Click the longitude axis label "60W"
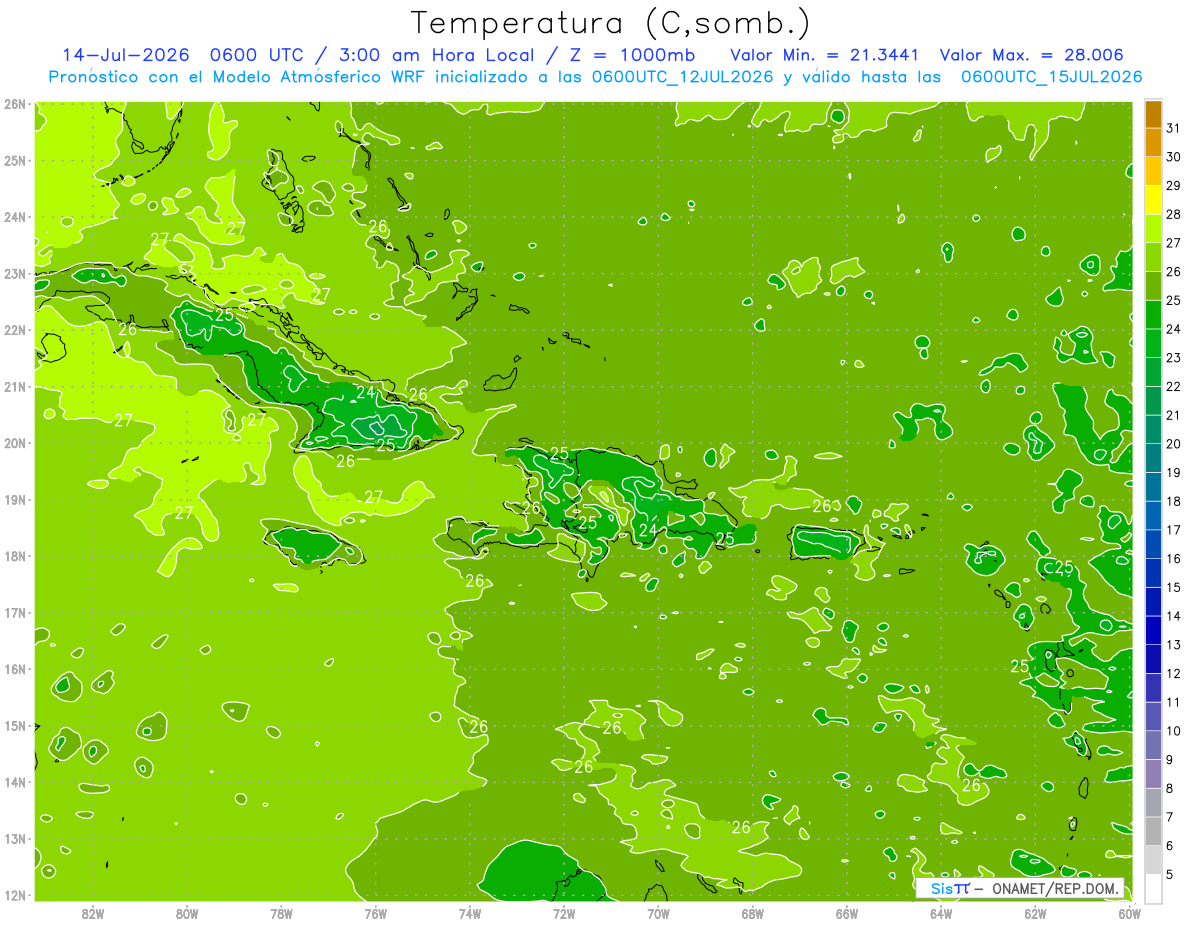This screenshot has height=927, width=1200. point(1130,912)
